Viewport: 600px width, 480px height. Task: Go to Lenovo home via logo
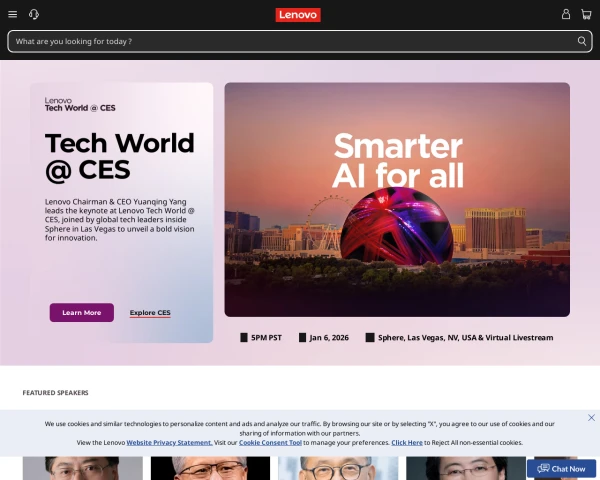(298, 15)
